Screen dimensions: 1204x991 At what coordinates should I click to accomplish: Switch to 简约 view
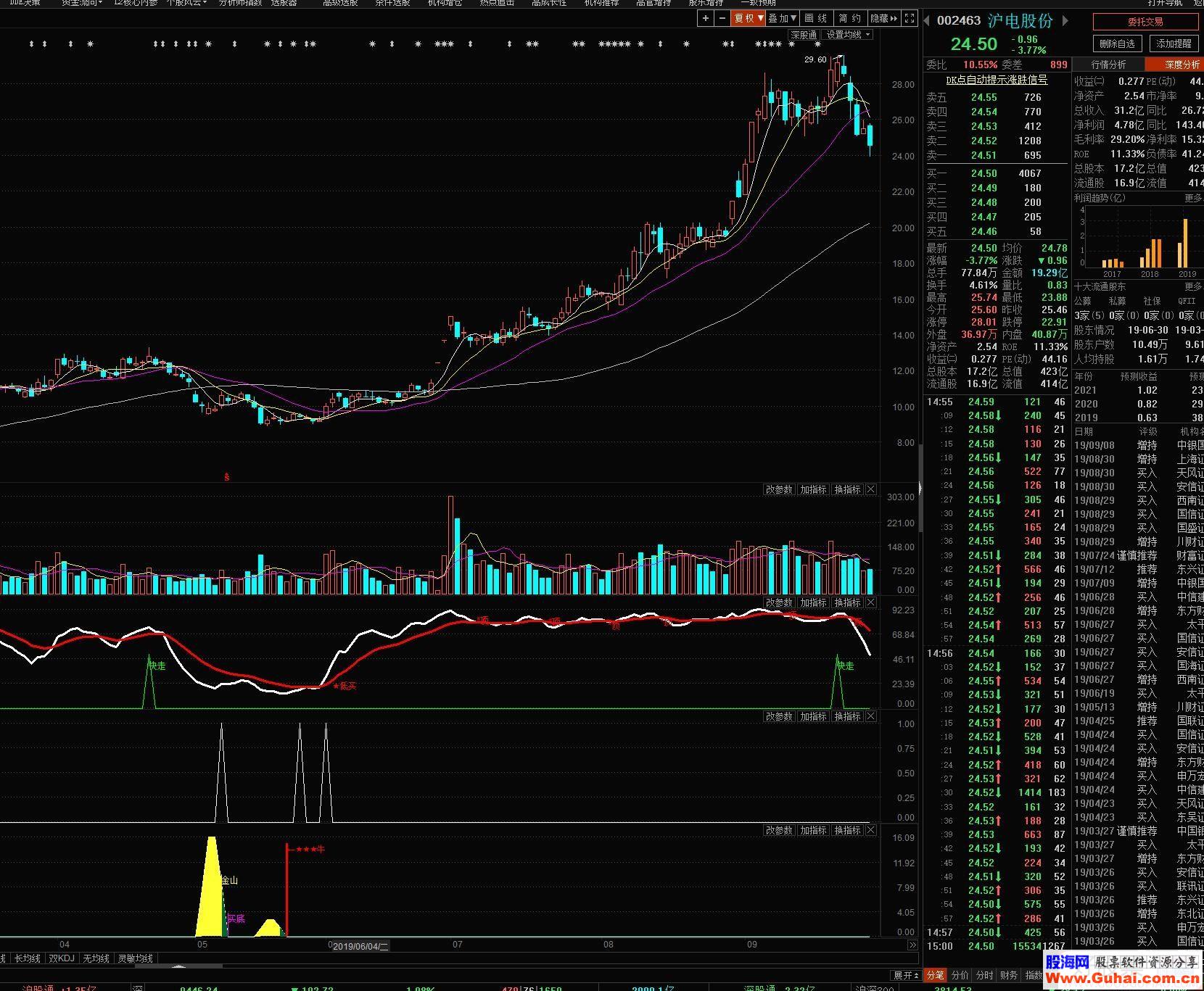coord(850,18)
